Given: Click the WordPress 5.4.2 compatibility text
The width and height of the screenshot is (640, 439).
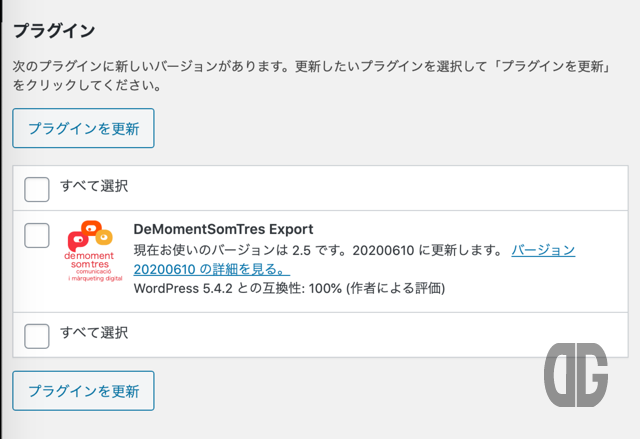Looking at the screenshot, I should point(289,288).
